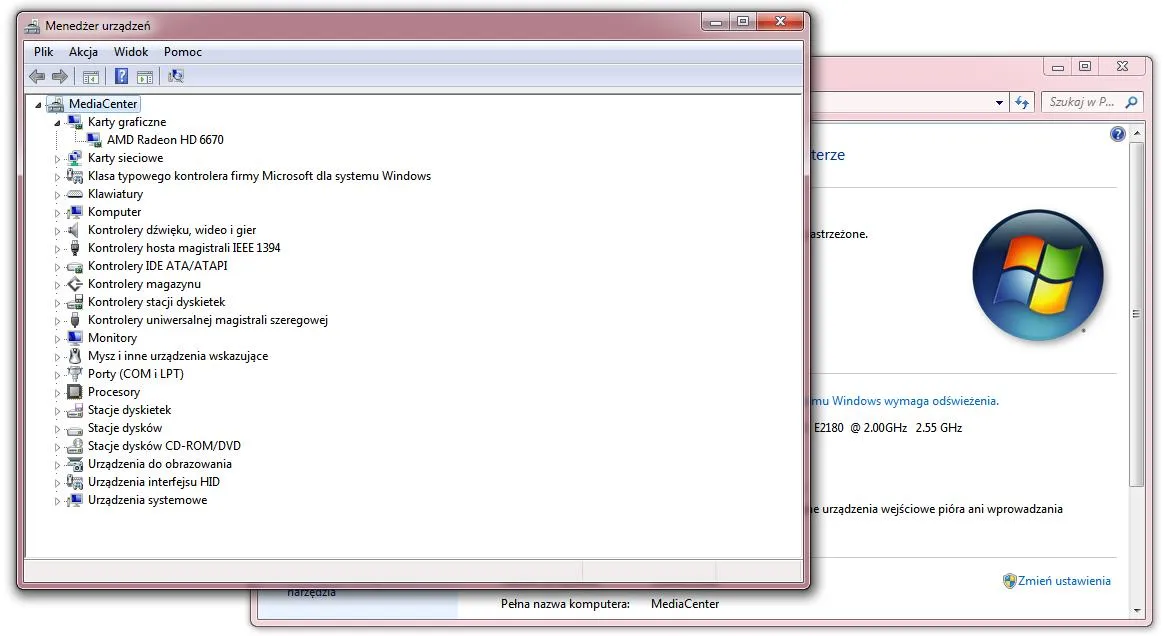The height and width of the screenshot is (636, 1168).
Task: Expand the Karty sieciowe node
Action: pyautogui.click(x=57, y=158)
